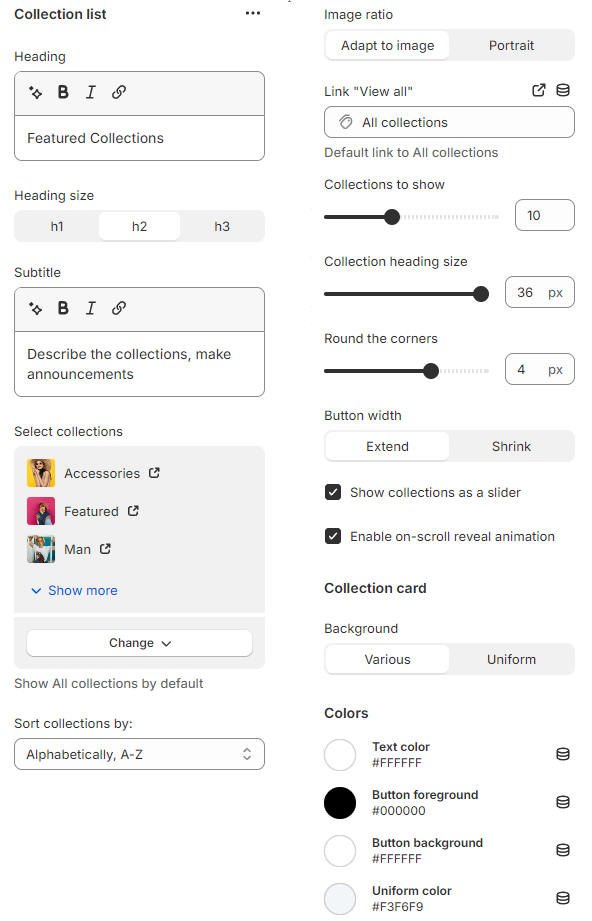The height and width of the screenshot is (921, 592).
Task: Connect dynamic source for Text color
Action: click(x=562, y=754)
